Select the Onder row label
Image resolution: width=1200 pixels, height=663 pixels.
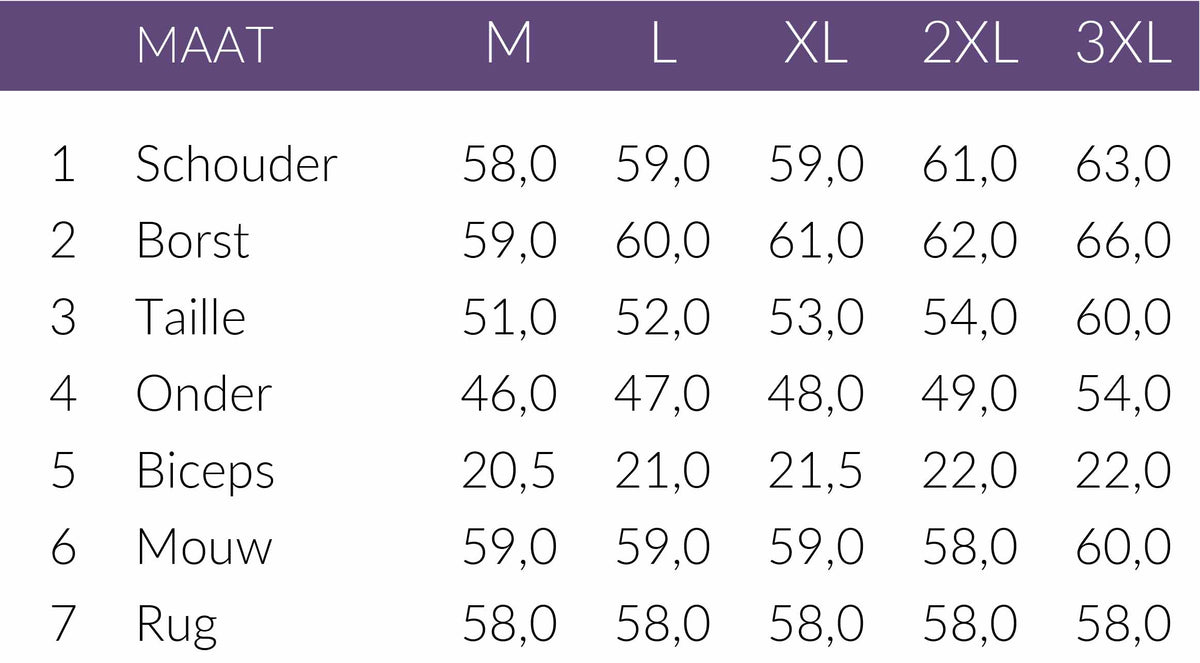point(204,394)
